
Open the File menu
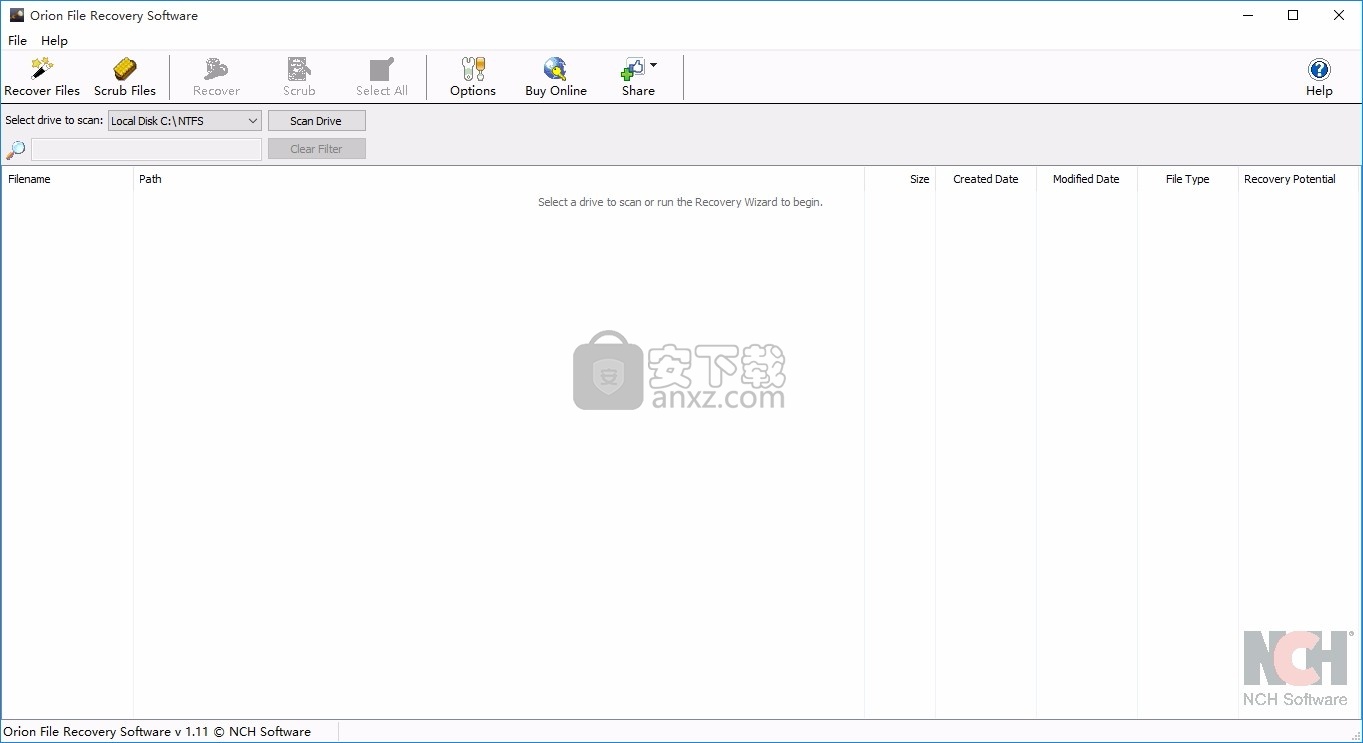coord(18,41)
